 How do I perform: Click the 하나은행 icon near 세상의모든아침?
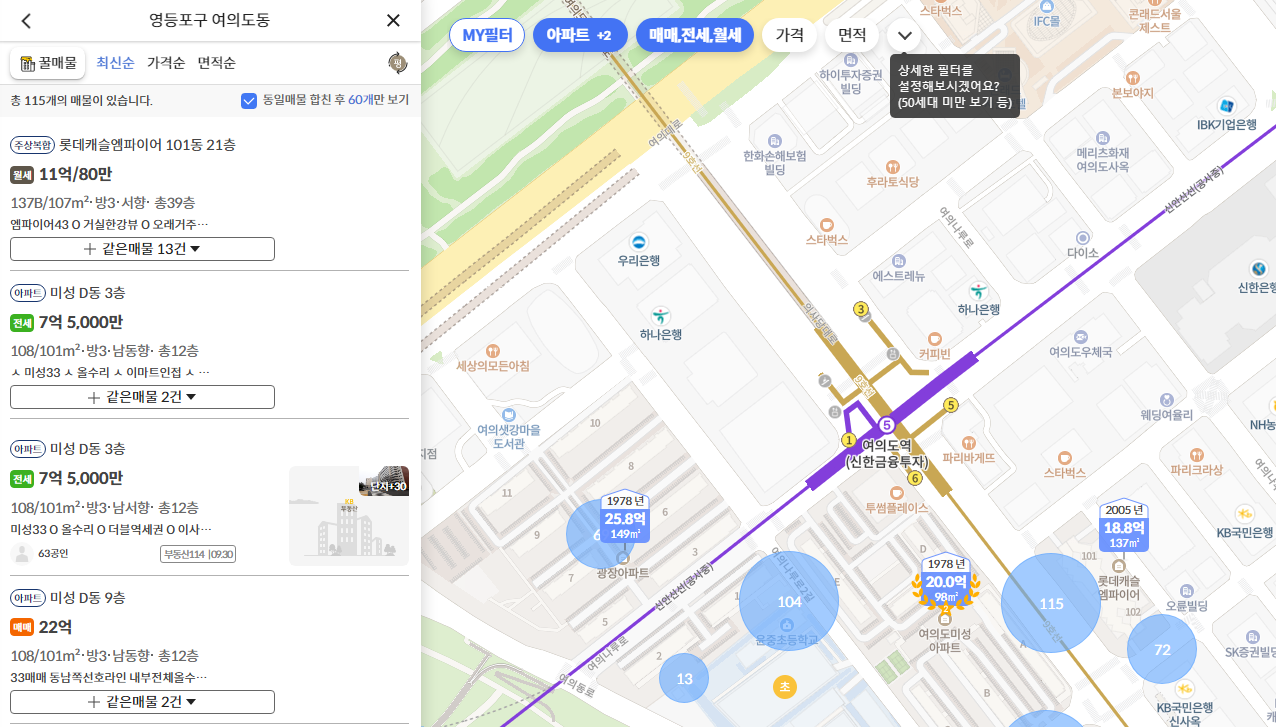(x=661, y=315)
